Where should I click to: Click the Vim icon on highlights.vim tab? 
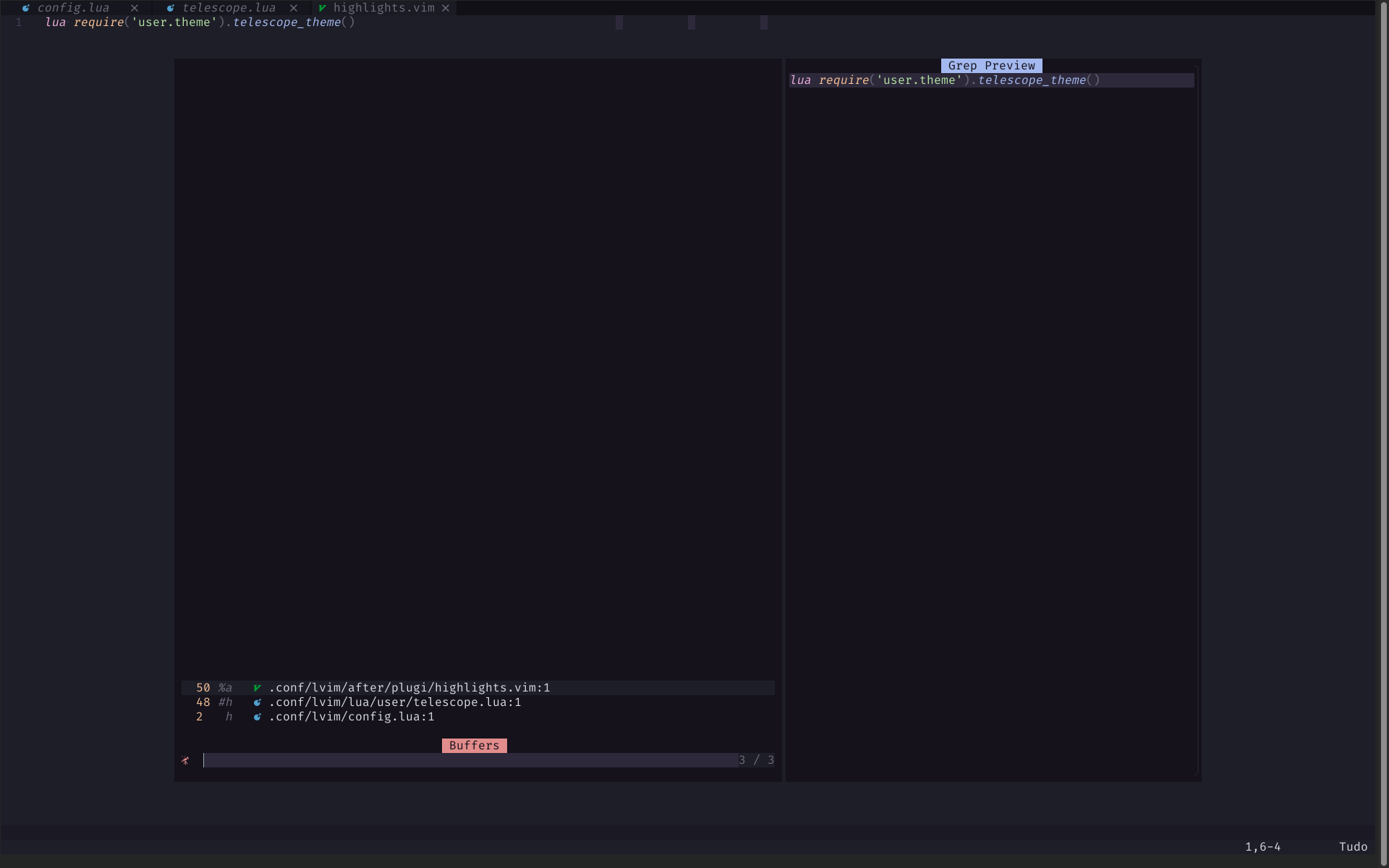pyautogui.click(x=323, y=8)
